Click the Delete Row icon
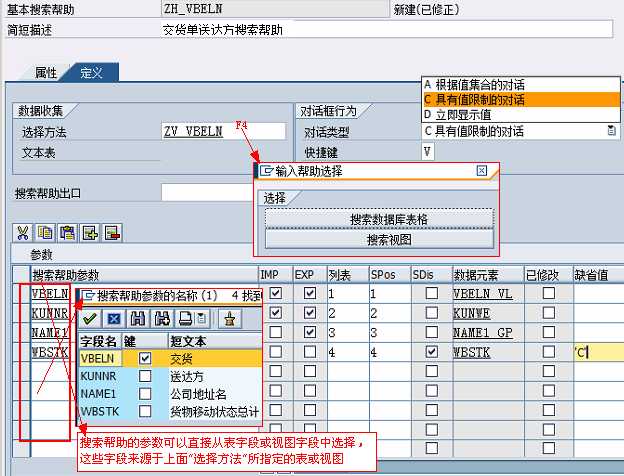Viewport: 624px width, 476px height. coord(113,233)
